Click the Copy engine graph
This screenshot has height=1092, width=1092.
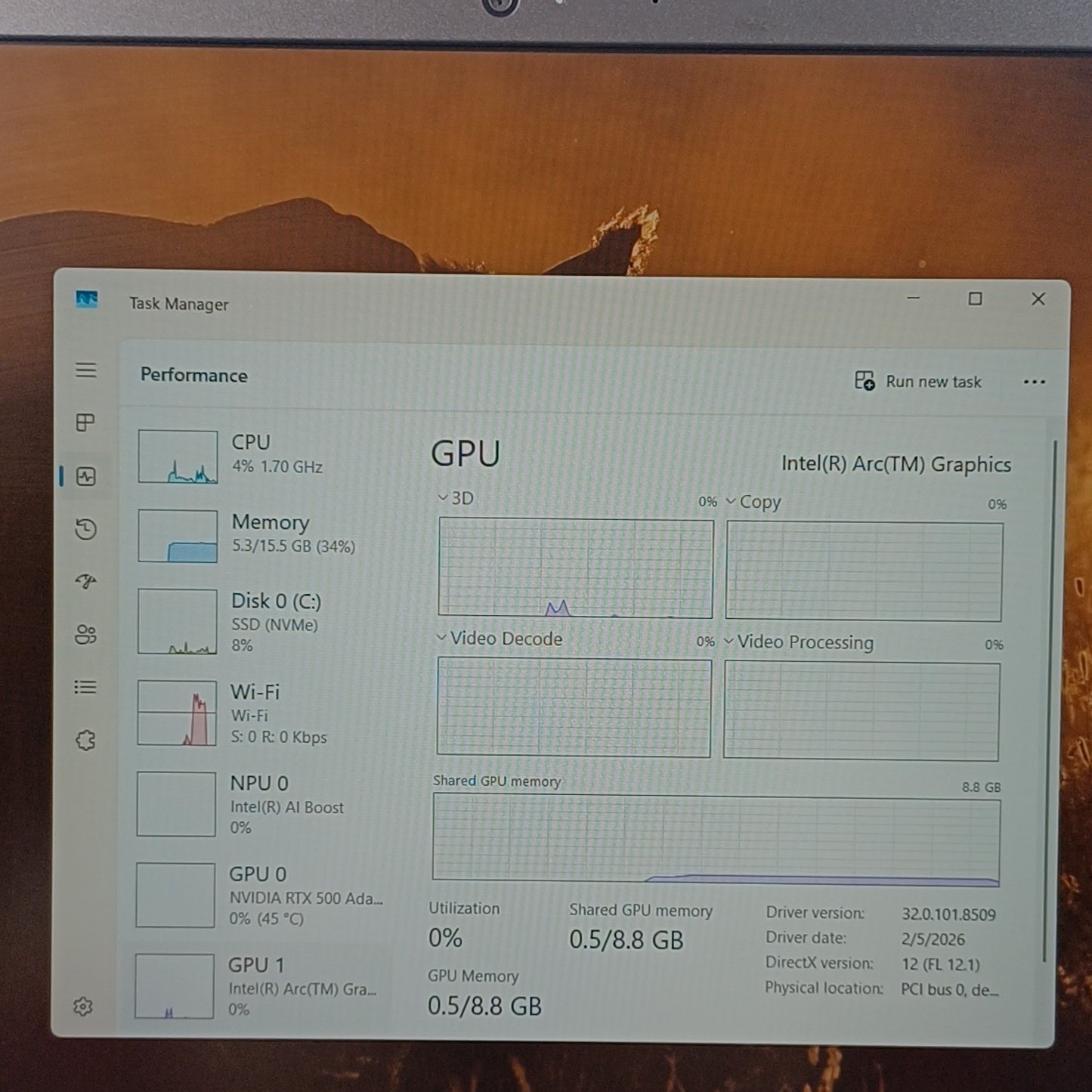point(864,571)
